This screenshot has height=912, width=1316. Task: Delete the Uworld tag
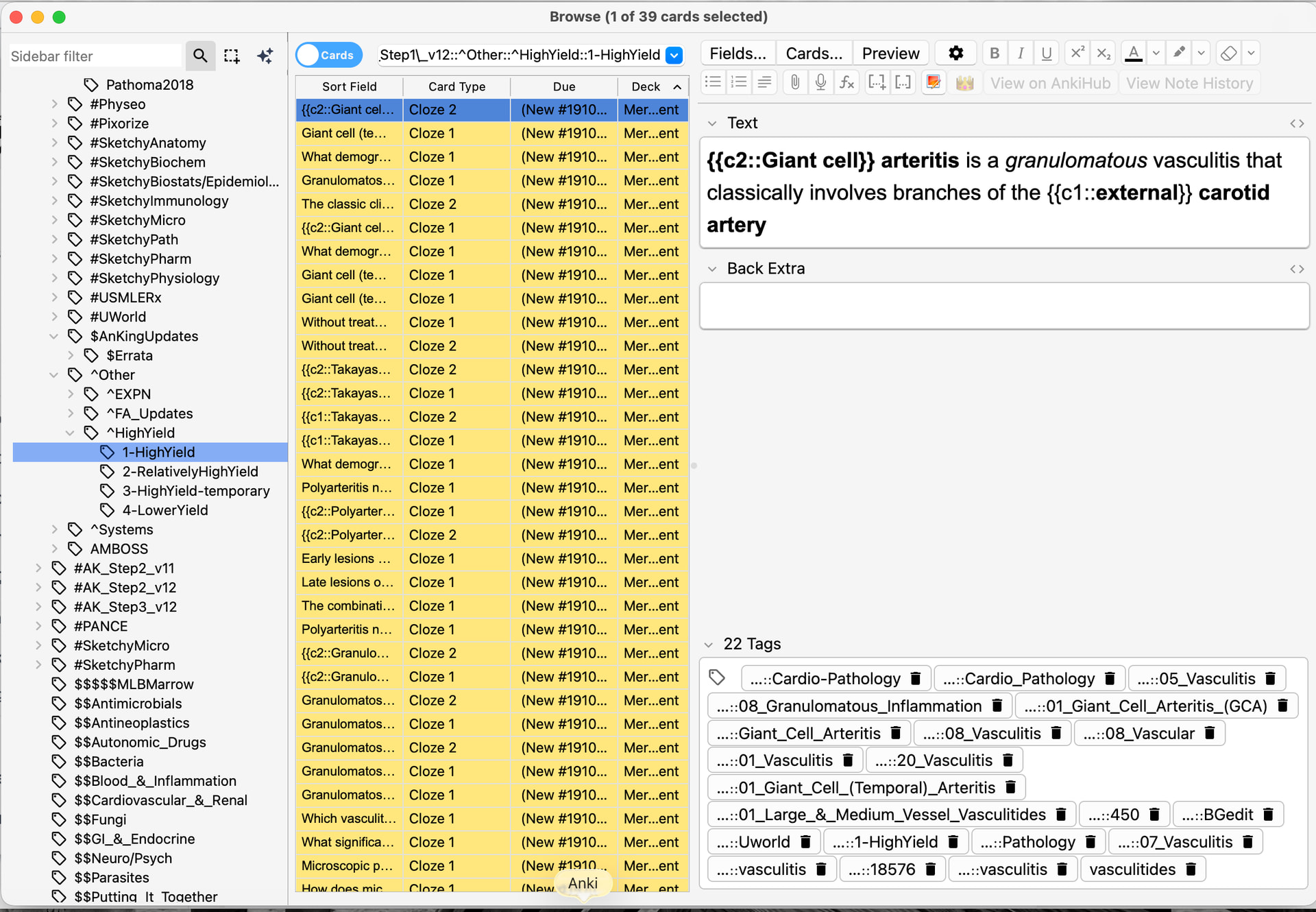pyautogui.click(x=806, y=842)
